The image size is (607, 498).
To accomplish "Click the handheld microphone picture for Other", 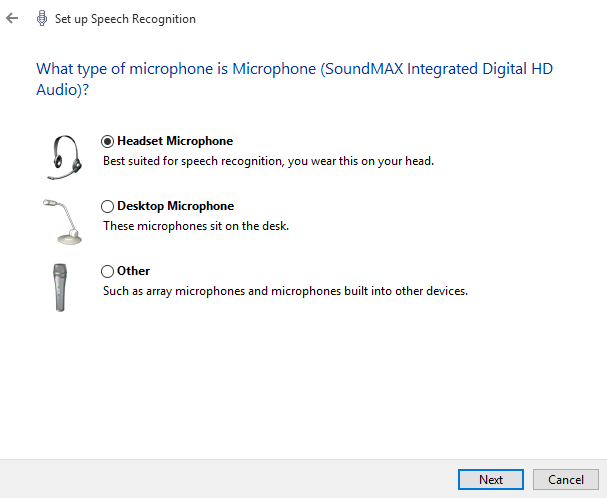I will tap(60, 287).
